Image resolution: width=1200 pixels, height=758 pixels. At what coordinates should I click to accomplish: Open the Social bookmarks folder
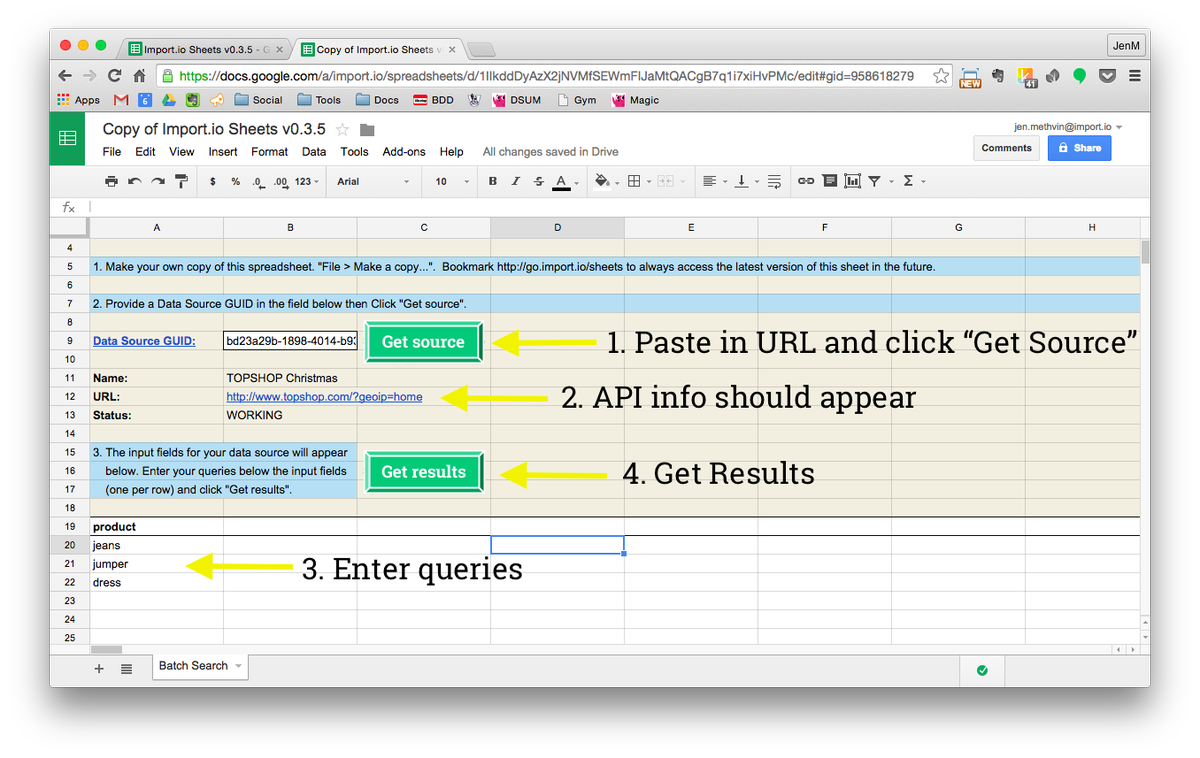(x=258, y=100)
